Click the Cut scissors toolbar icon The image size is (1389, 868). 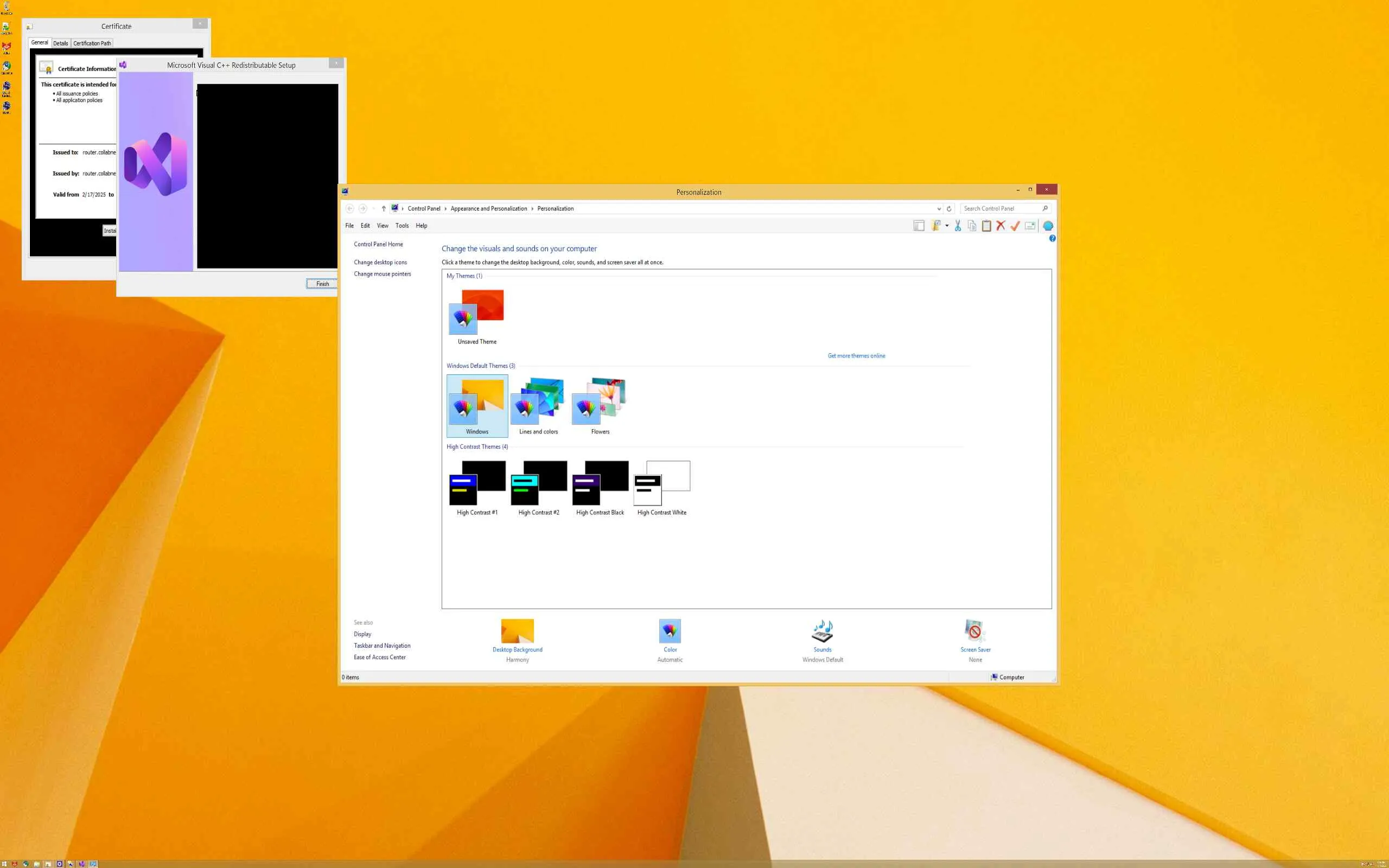pyautogui.click(x=957, y=226)
